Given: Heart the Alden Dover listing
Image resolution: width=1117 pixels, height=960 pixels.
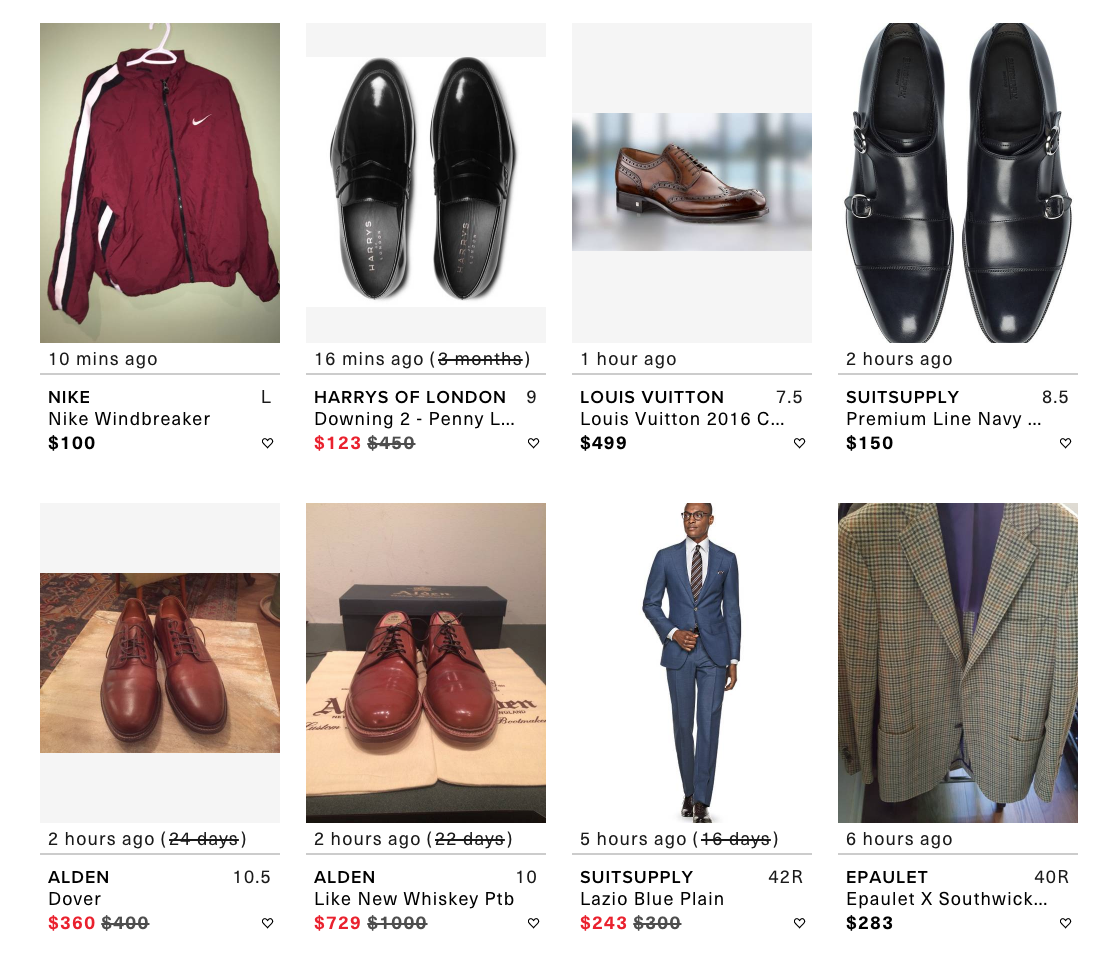Looking at the screenshot, I should pyautogui.click(x=267, y=924).
